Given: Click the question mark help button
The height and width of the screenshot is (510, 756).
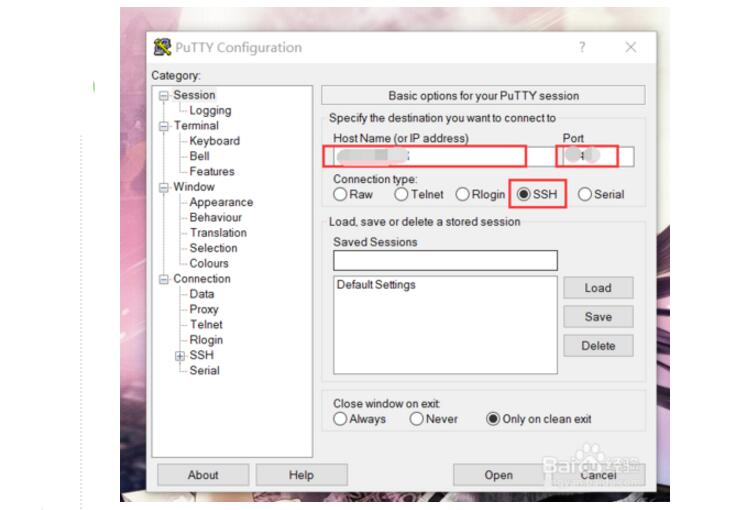Looking at the screenshot, I should pyautogui.click(x=582, y=47).
